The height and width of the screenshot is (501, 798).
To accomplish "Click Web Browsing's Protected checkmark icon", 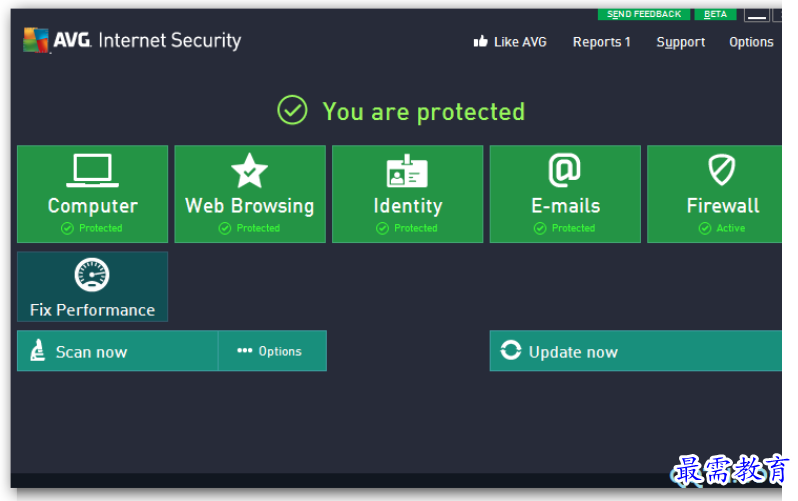I will [x=225, y=229].
